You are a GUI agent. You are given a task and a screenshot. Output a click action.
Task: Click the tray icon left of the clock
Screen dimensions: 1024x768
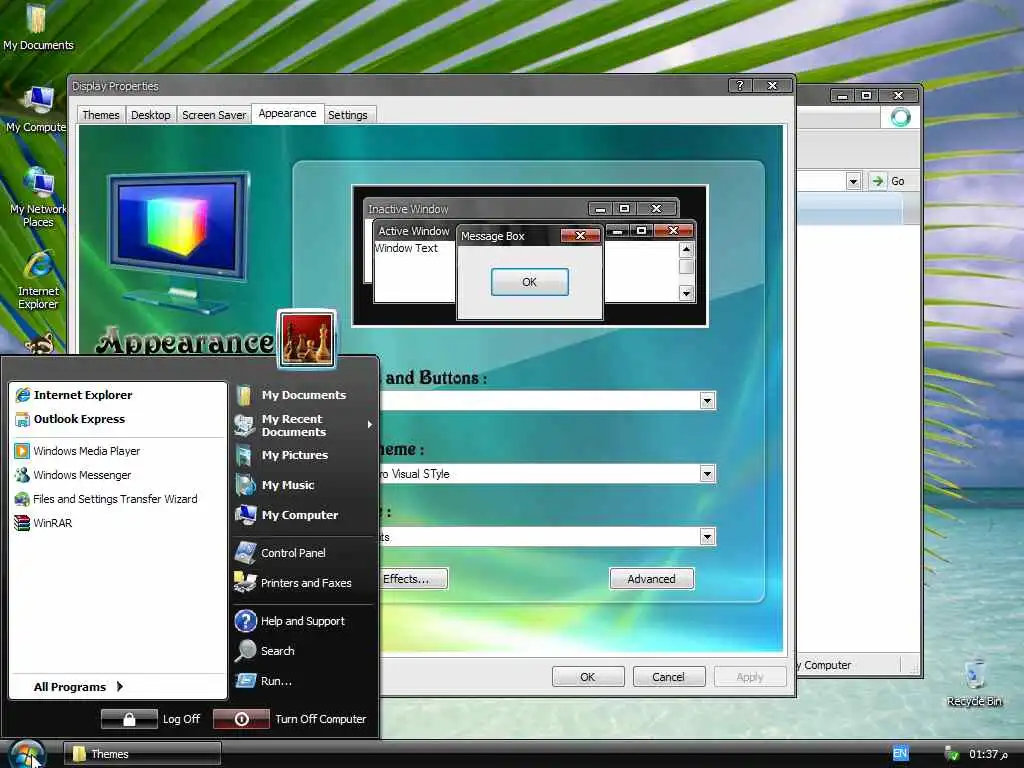pyautogui.click(x=952, y=754)
